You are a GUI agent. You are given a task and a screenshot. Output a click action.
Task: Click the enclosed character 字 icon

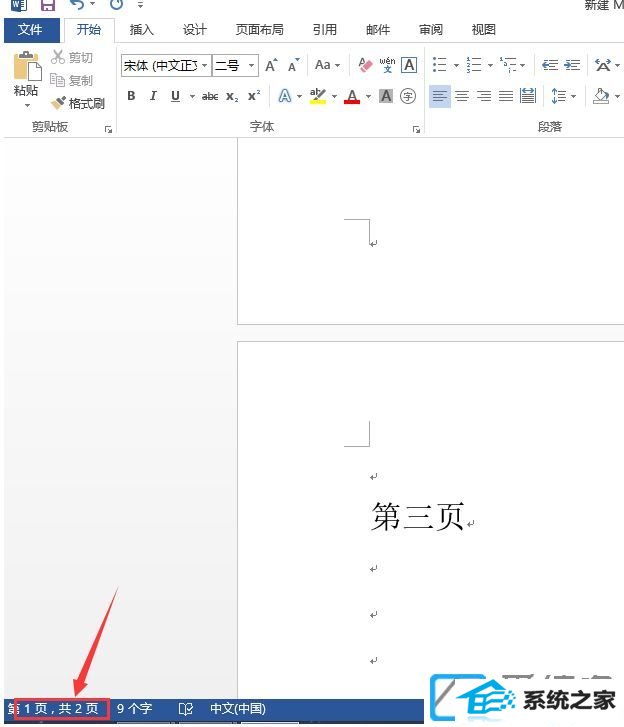408,96
